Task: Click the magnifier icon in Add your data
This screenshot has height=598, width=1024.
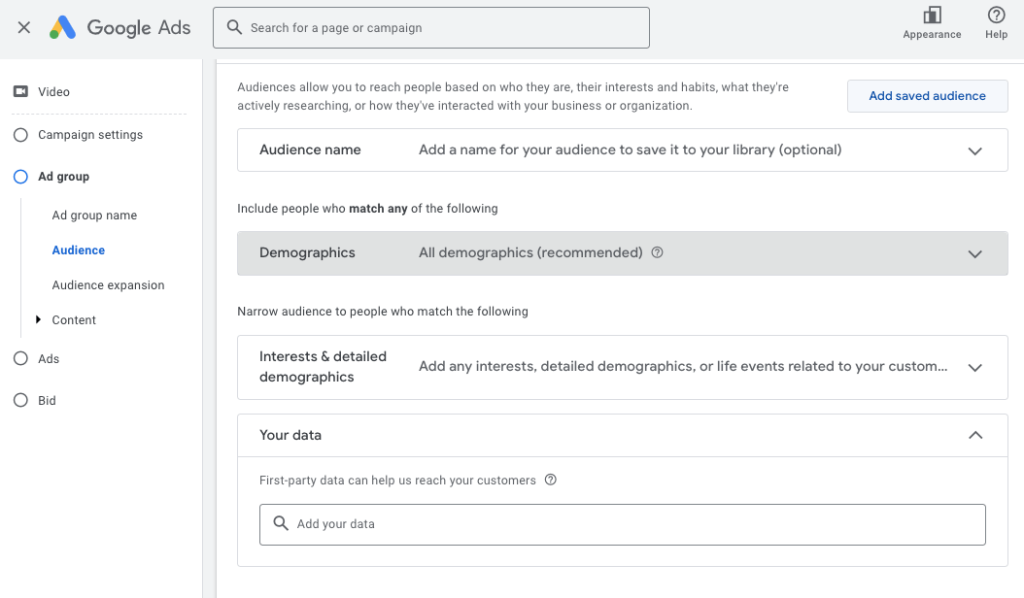Action: click(x=281, y=524)
